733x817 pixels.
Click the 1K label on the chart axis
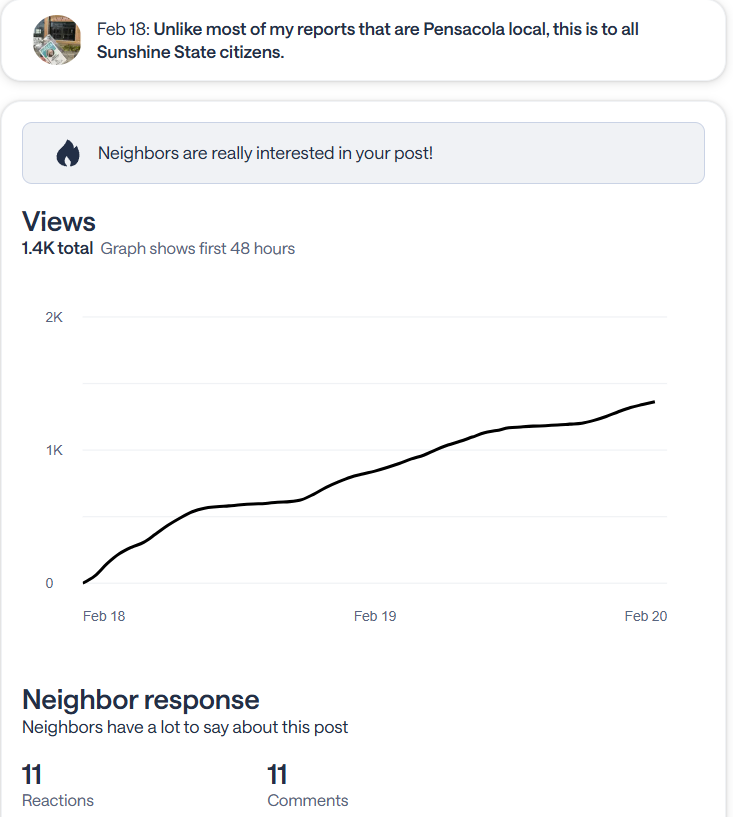[54, 450]
